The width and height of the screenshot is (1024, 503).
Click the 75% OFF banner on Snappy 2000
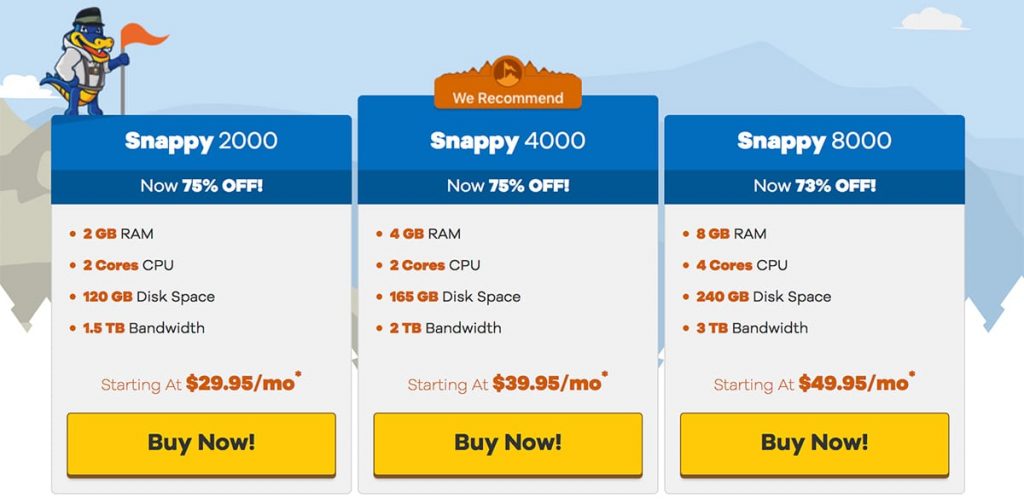click(x=201, y=186)
